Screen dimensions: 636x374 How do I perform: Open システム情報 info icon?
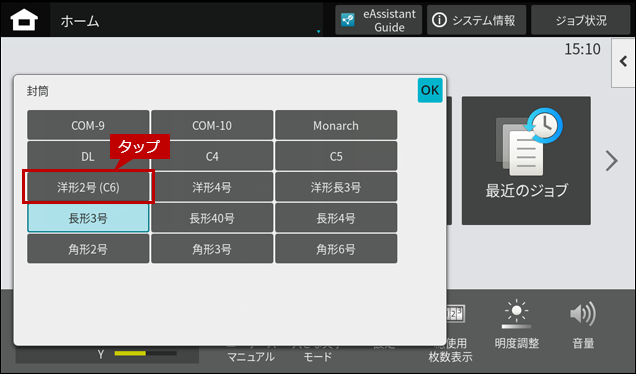439,20
